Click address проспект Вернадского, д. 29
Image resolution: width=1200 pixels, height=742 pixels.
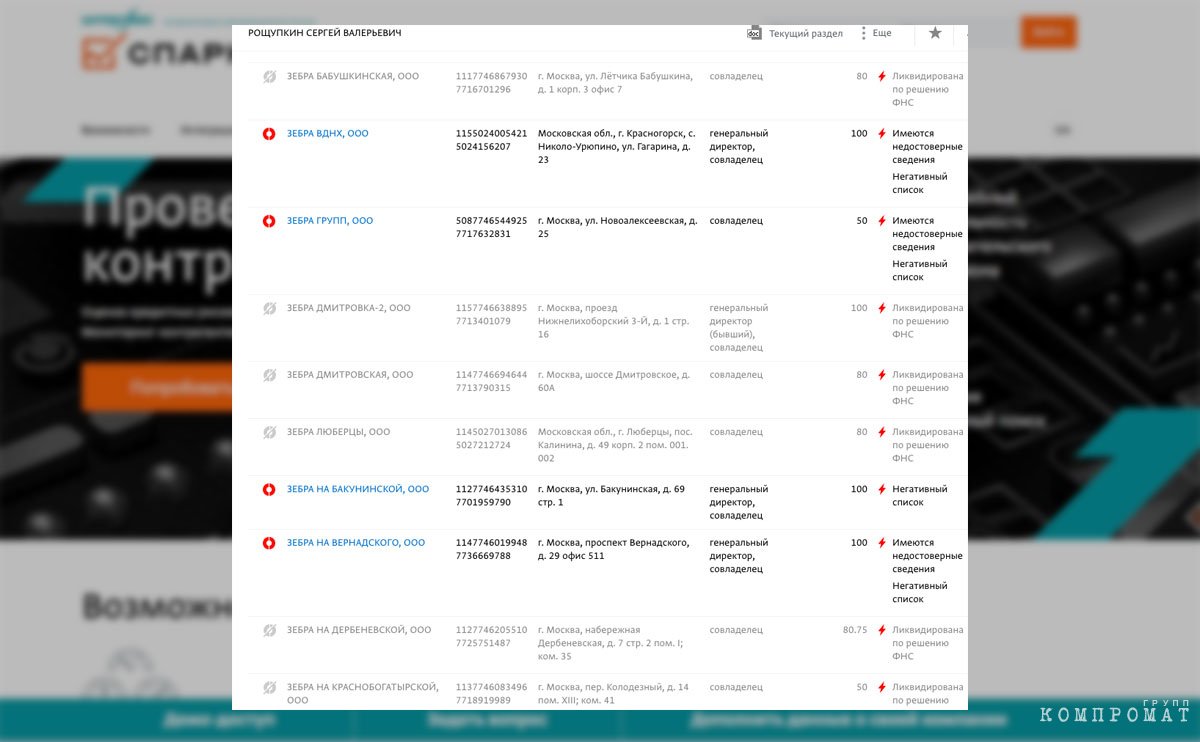[614, 549]
